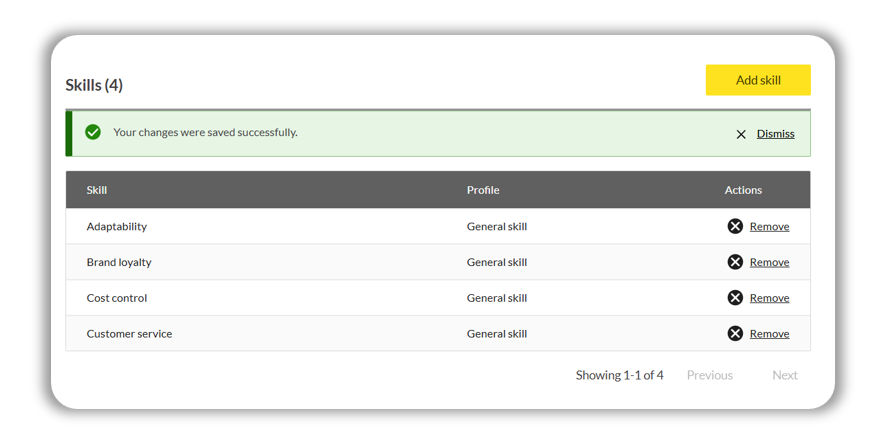Screen dimensions: 874x433
Task: Click the remove icon for Adaptability
Action: pyautogui.click(x=735, y=226)
